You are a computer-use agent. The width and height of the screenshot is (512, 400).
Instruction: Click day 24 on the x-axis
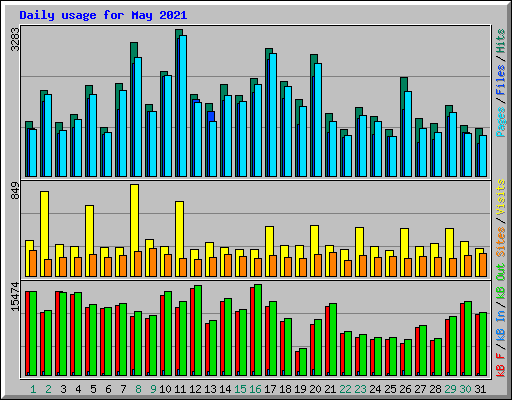[375, 389]
